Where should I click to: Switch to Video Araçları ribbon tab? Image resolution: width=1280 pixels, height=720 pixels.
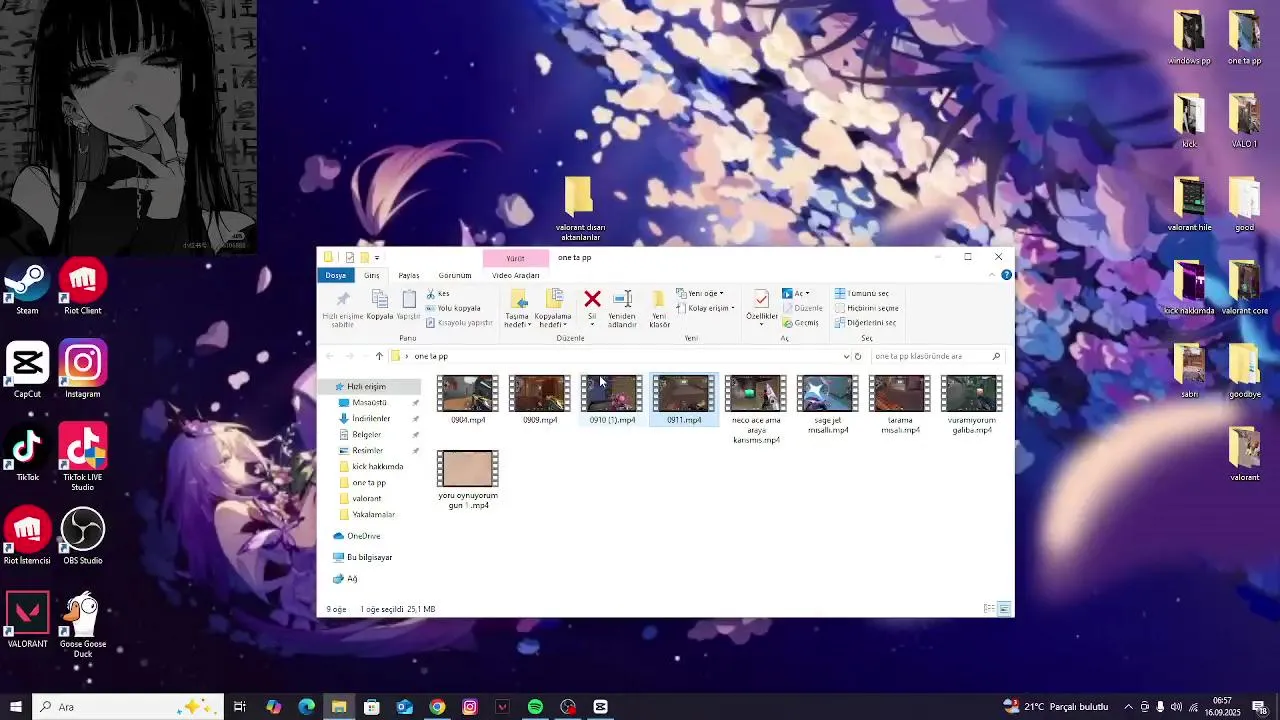(516, 275)
